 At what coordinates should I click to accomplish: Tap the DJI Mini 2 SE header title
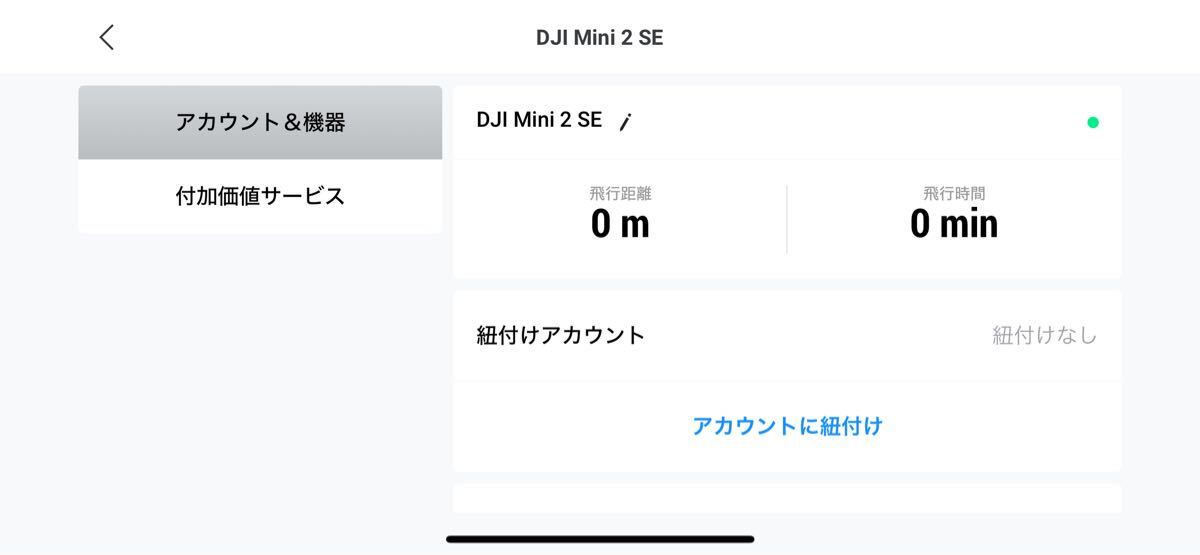coord(599,38)
